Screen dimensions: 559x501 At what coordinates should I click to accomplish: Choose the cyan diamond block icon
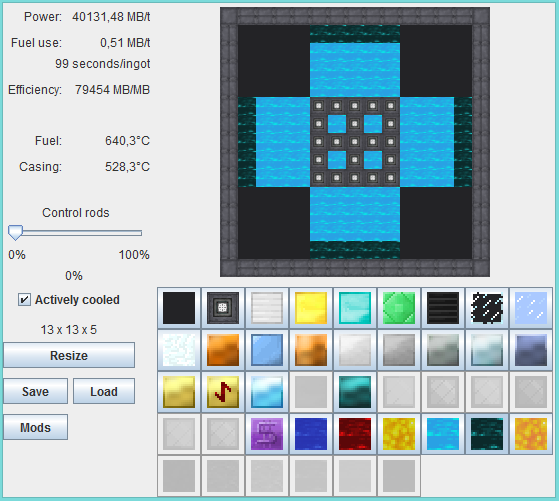[x=355, y=308]
